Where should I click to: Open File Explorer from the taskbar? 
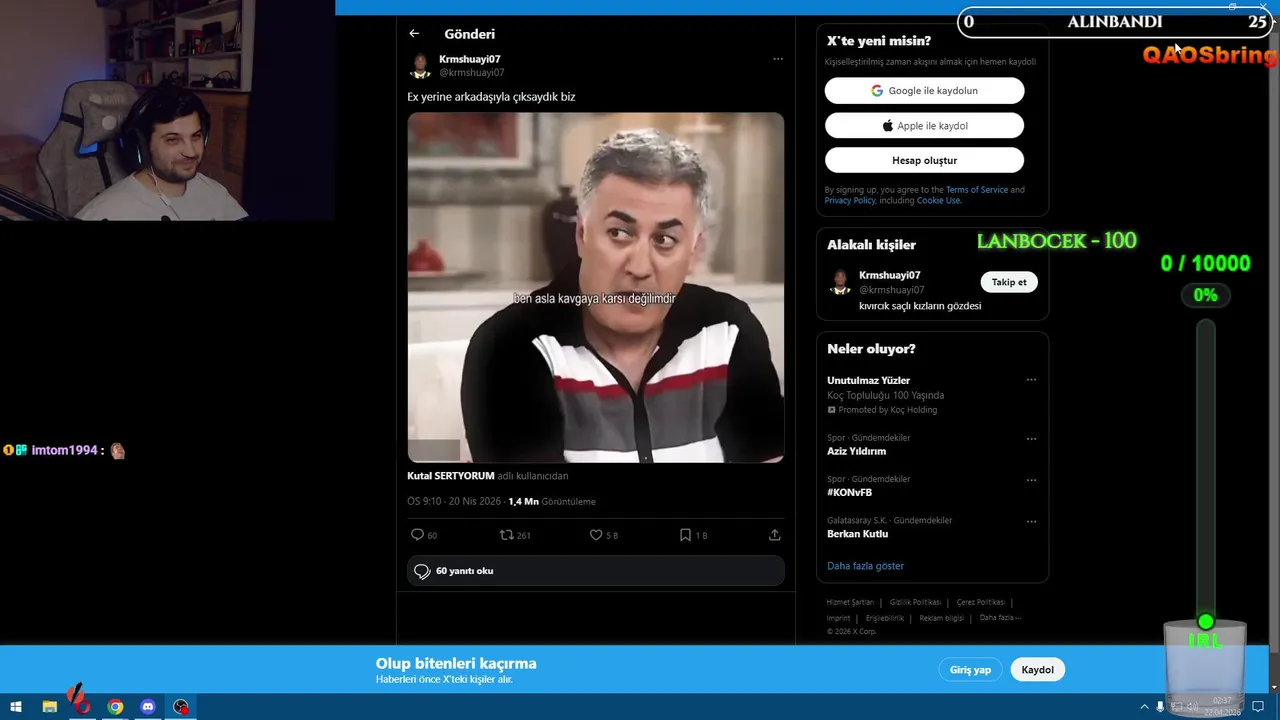(49, 707)
